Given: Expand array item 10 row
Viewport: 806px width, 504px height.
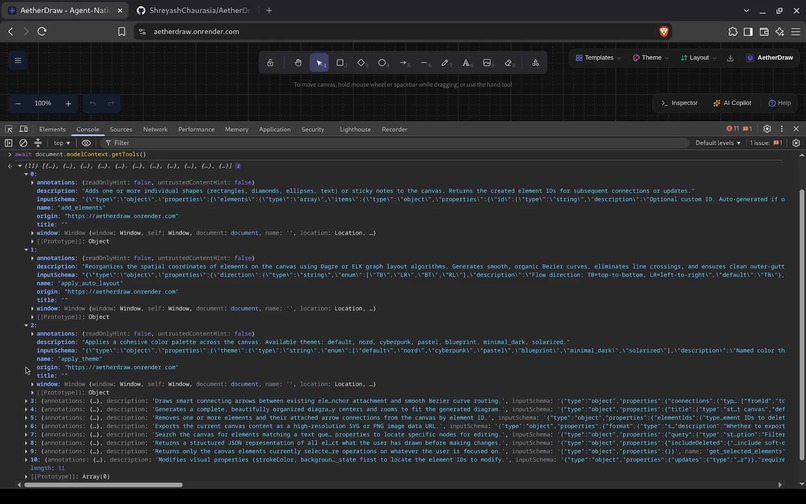Looking at the screenshot, I should pos(27,460).
